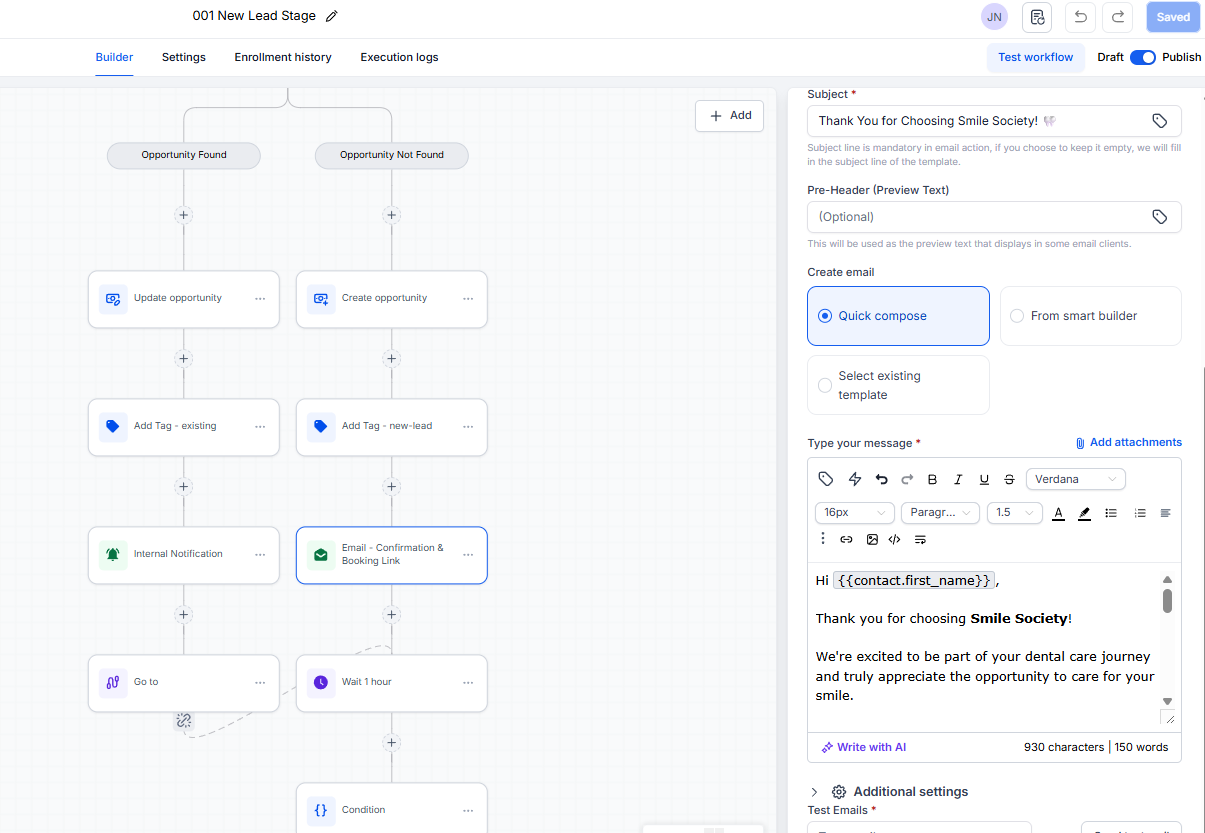Switch to the Builder tab
Image resolution: width=1205 pixels, height=833 pixels.
(114, 57)
